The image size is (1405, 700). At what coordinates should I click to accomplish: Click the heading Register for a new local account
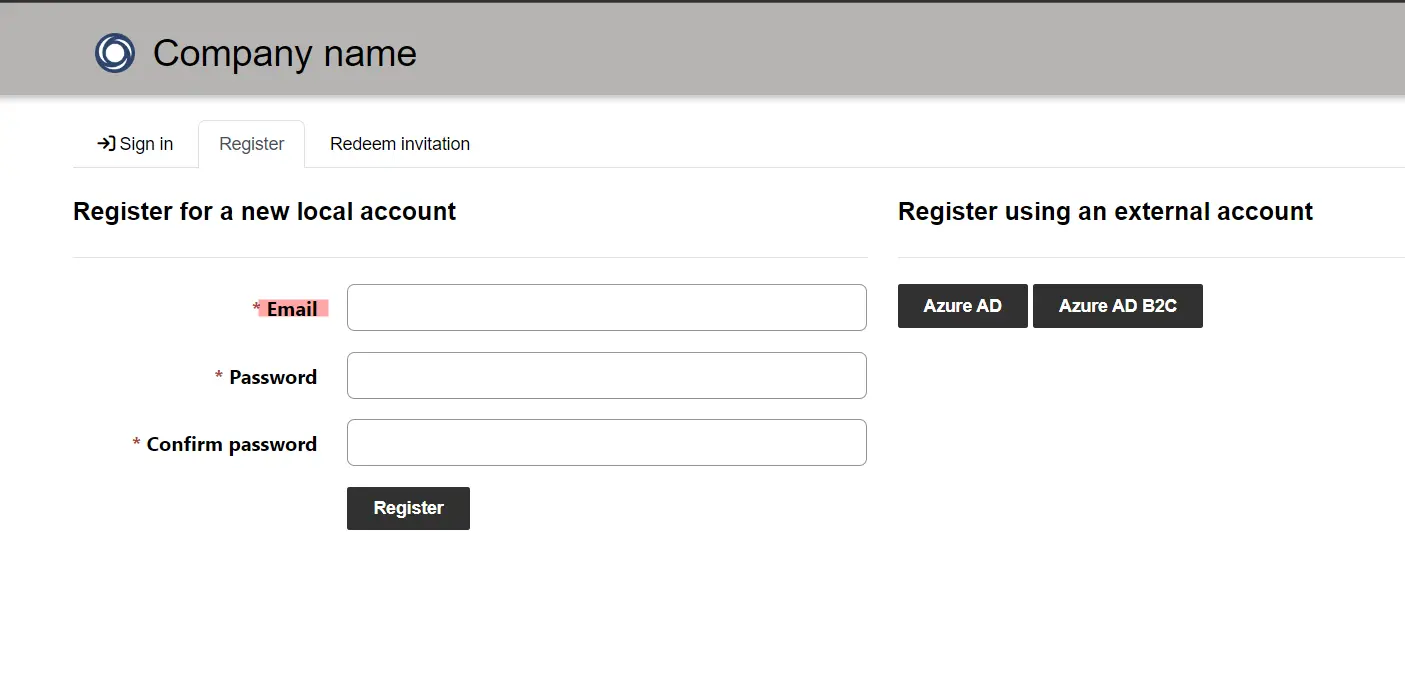(x=264, y=211)
